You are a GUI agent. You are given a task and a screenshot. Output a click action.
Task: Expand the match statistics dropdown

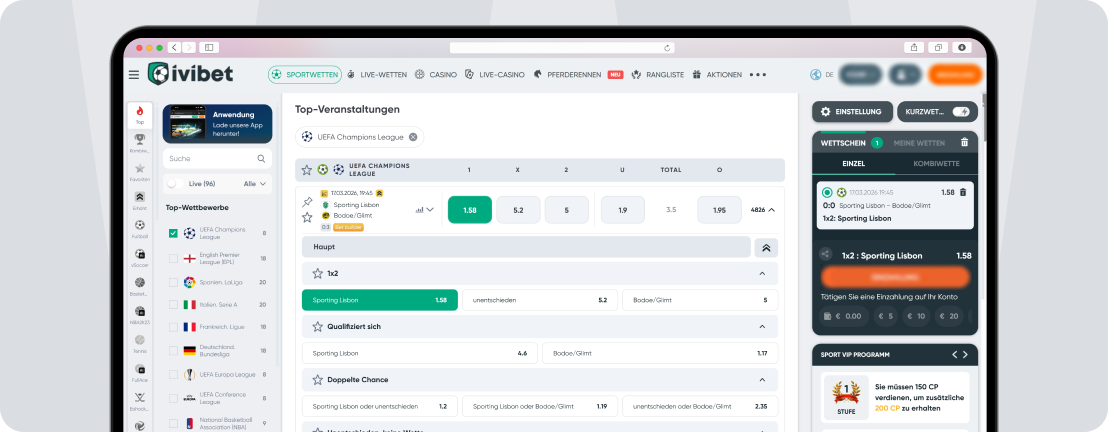tap(425, 210)
